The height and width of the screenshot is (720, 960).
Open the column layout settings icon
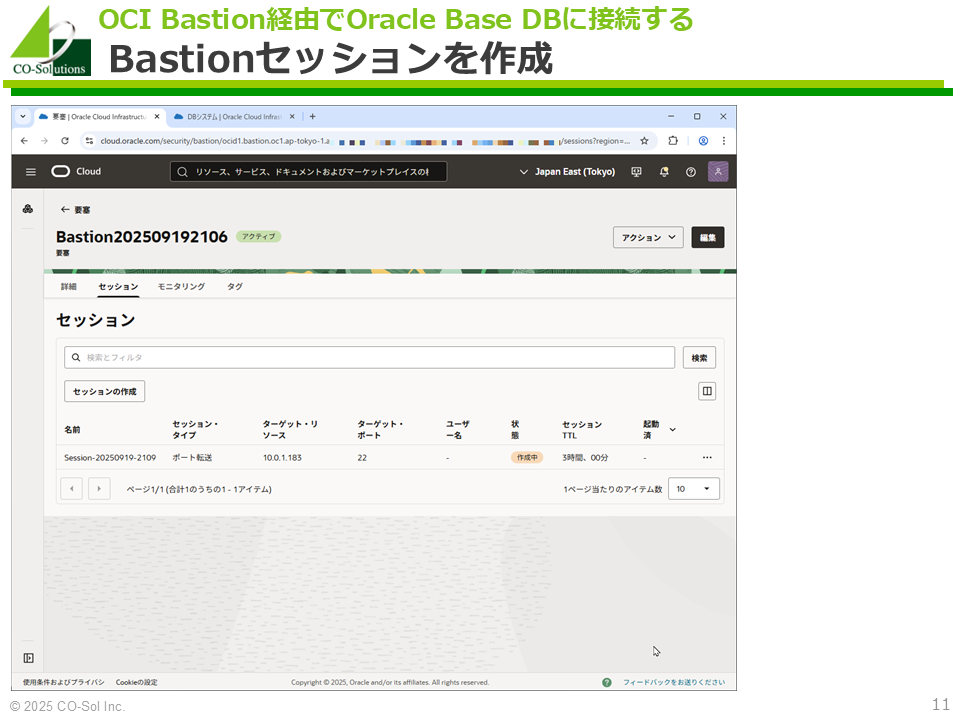(x=707, y=391)
